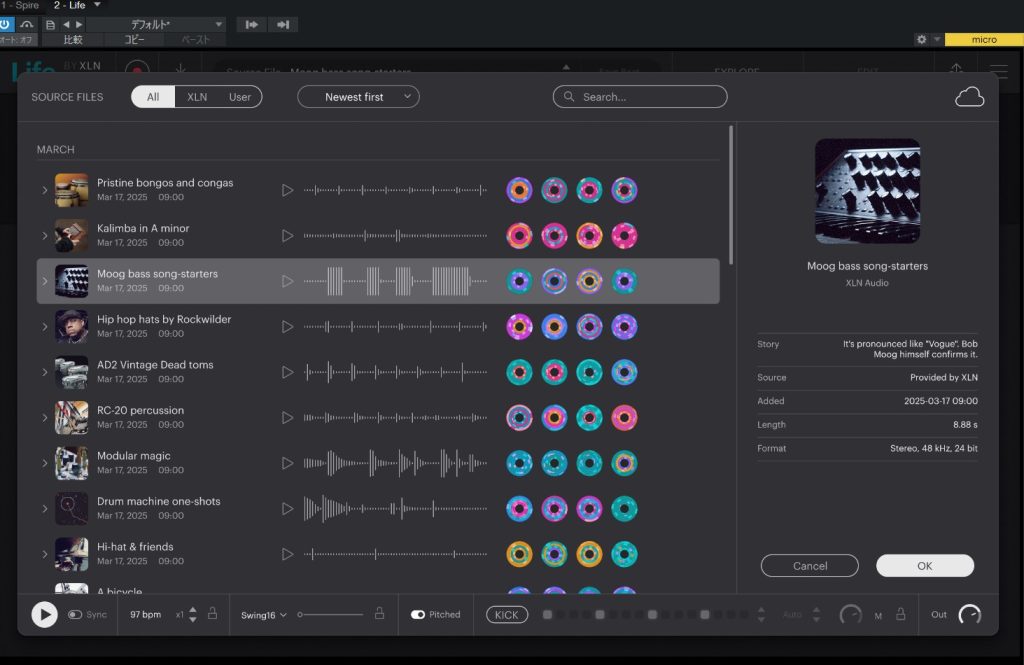This screenshot has height=665, width=1024.
Task: Click the cloud download icon
Action: click(x=969, y=97)
